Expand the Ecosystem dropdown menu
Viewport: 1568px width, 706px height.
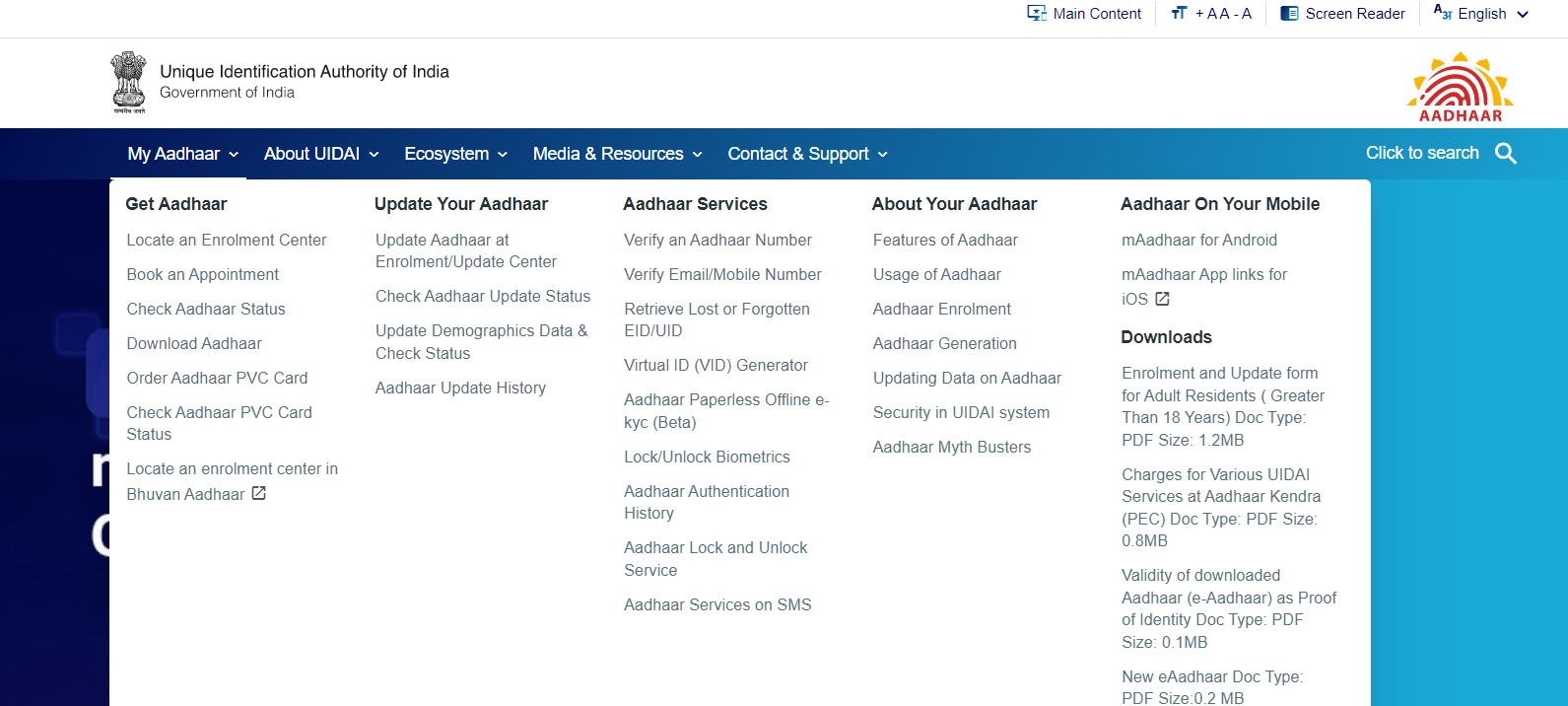455,154
